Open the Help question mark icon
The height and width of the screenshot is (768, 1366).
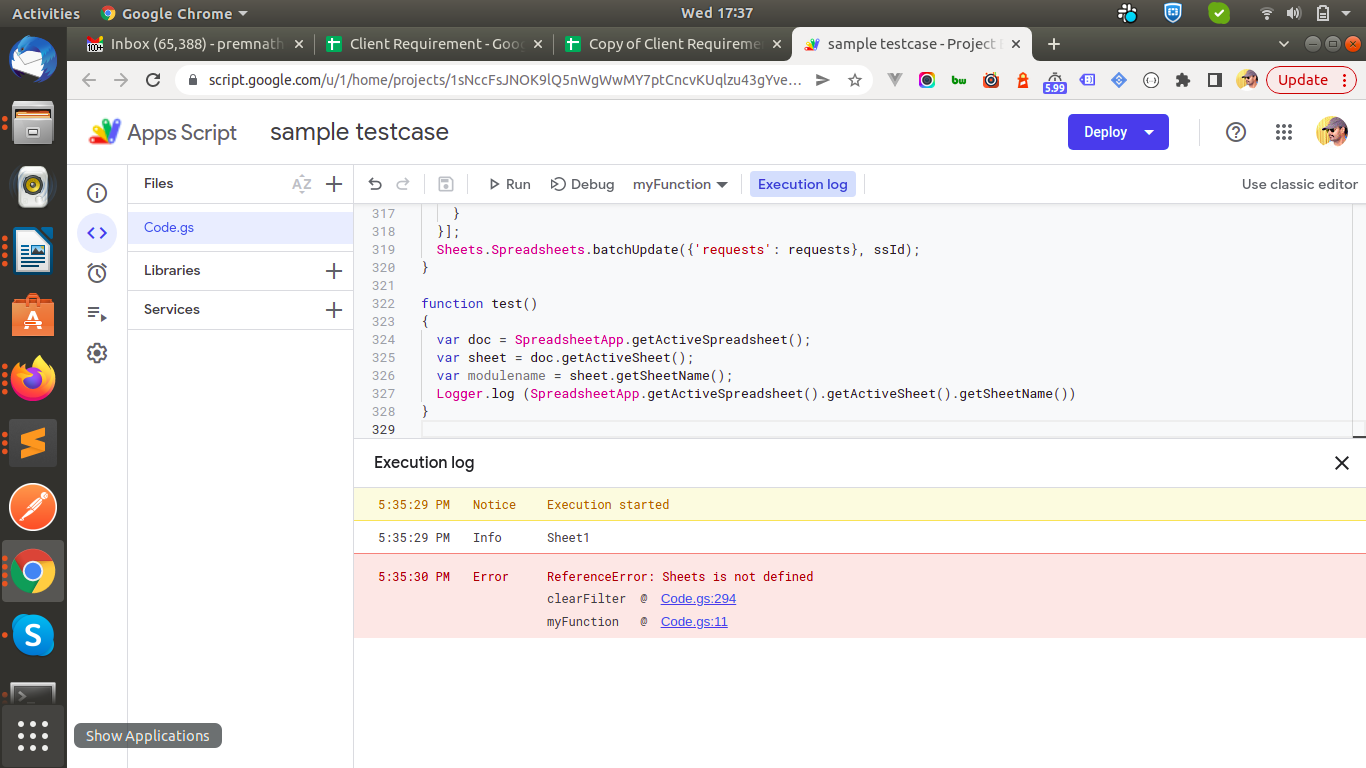(1236, 132)
